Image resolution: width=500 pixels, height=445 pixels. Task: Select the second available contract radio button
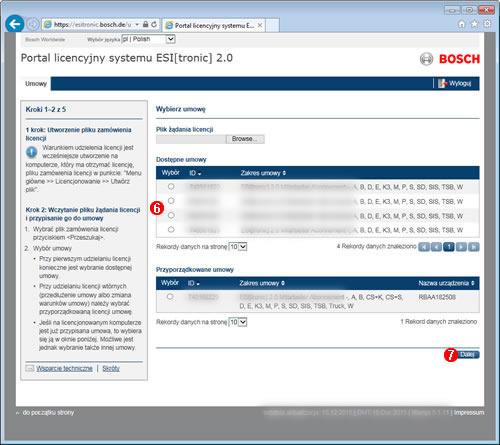pos(171,201)
